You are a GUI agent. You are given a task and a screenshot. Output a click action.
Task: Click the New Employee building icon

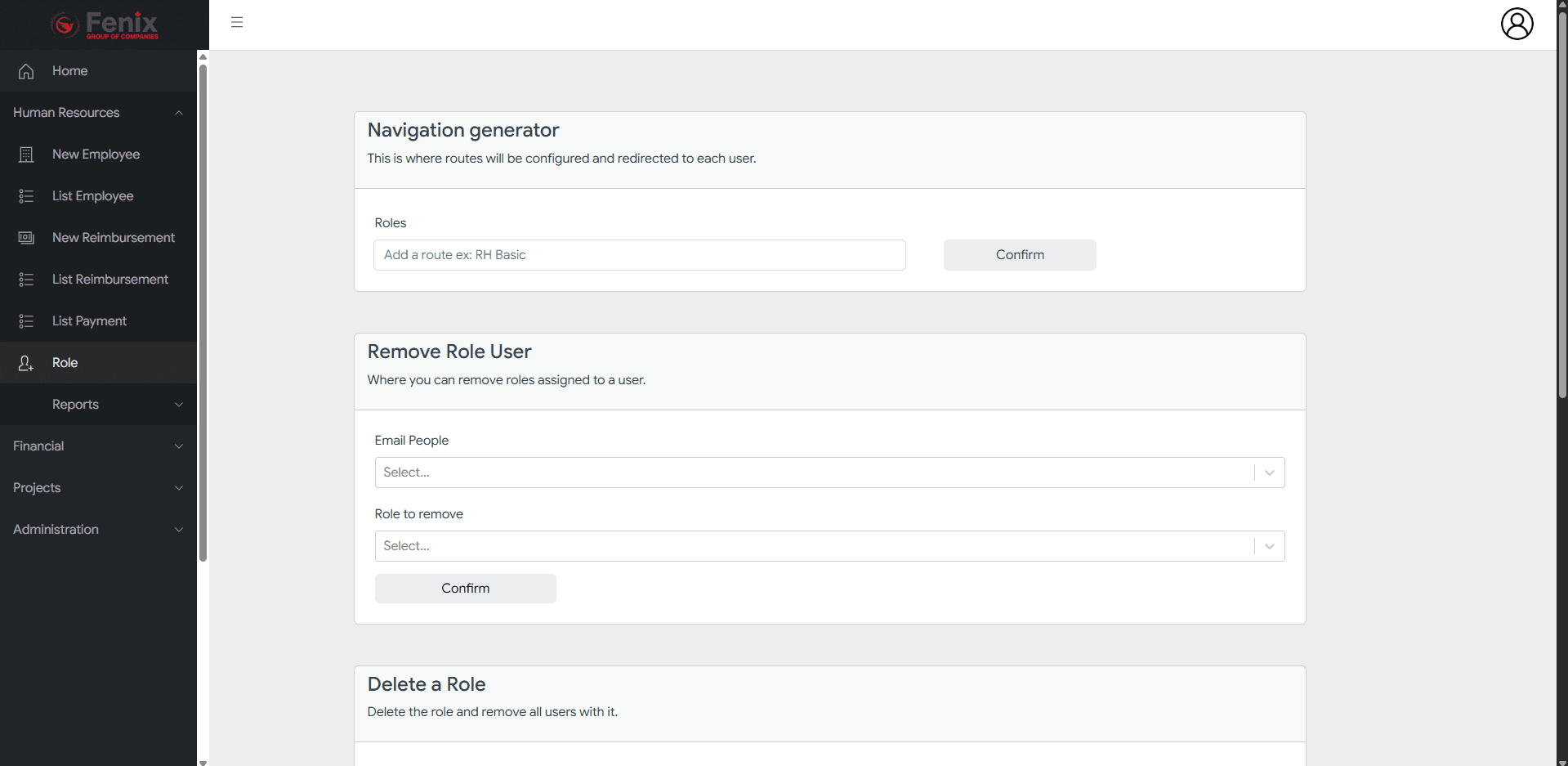point(26,155)
